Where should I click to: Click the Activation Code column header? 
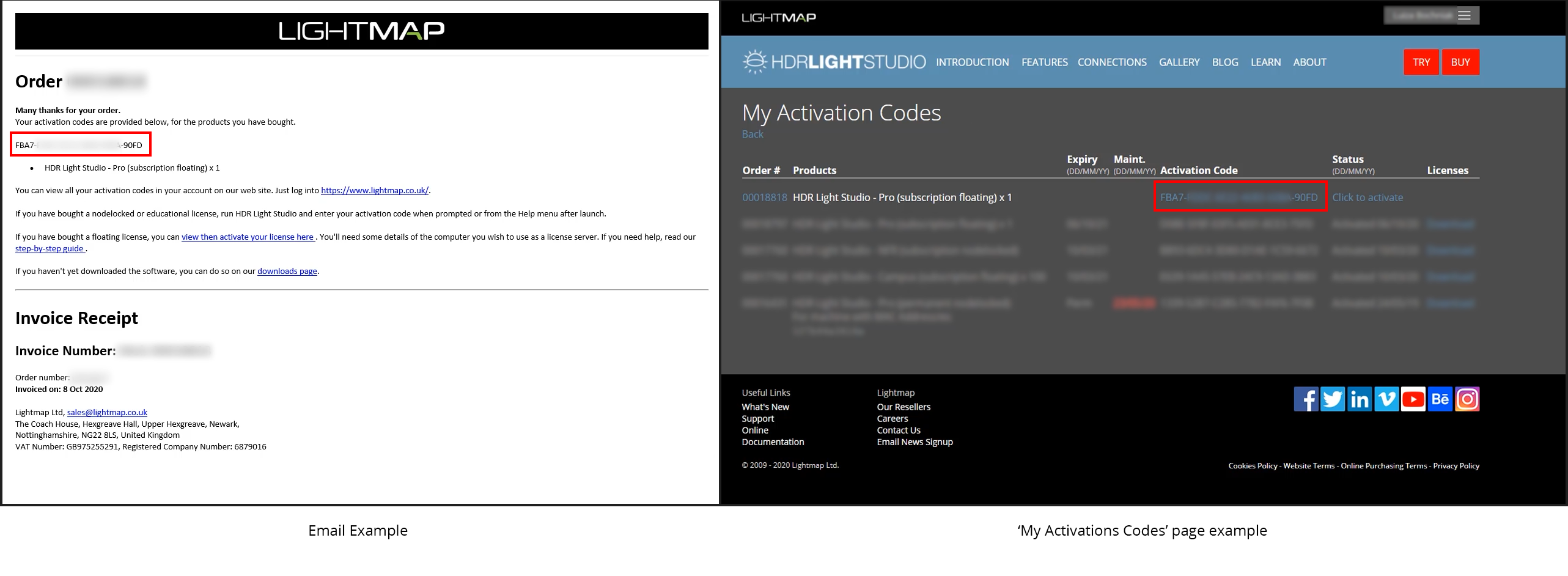1199,170
